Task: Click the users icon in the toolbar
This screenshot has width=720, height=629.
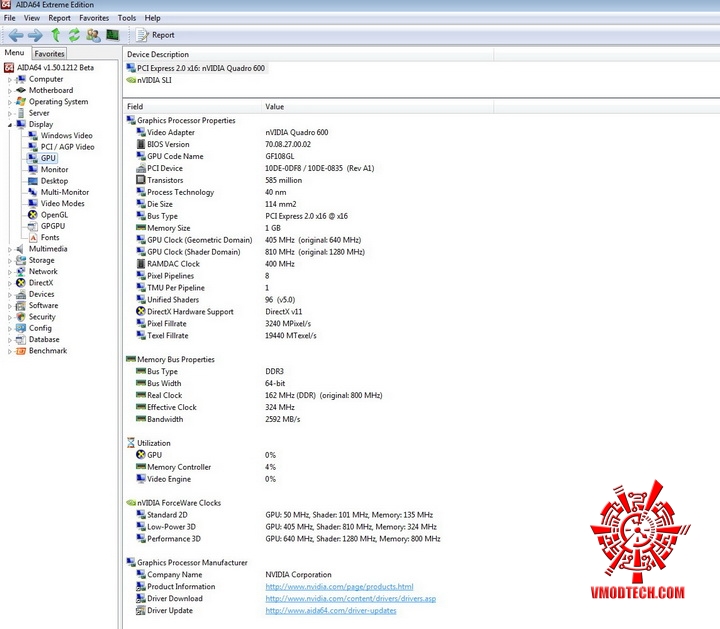Action: [x=93, y=35]
